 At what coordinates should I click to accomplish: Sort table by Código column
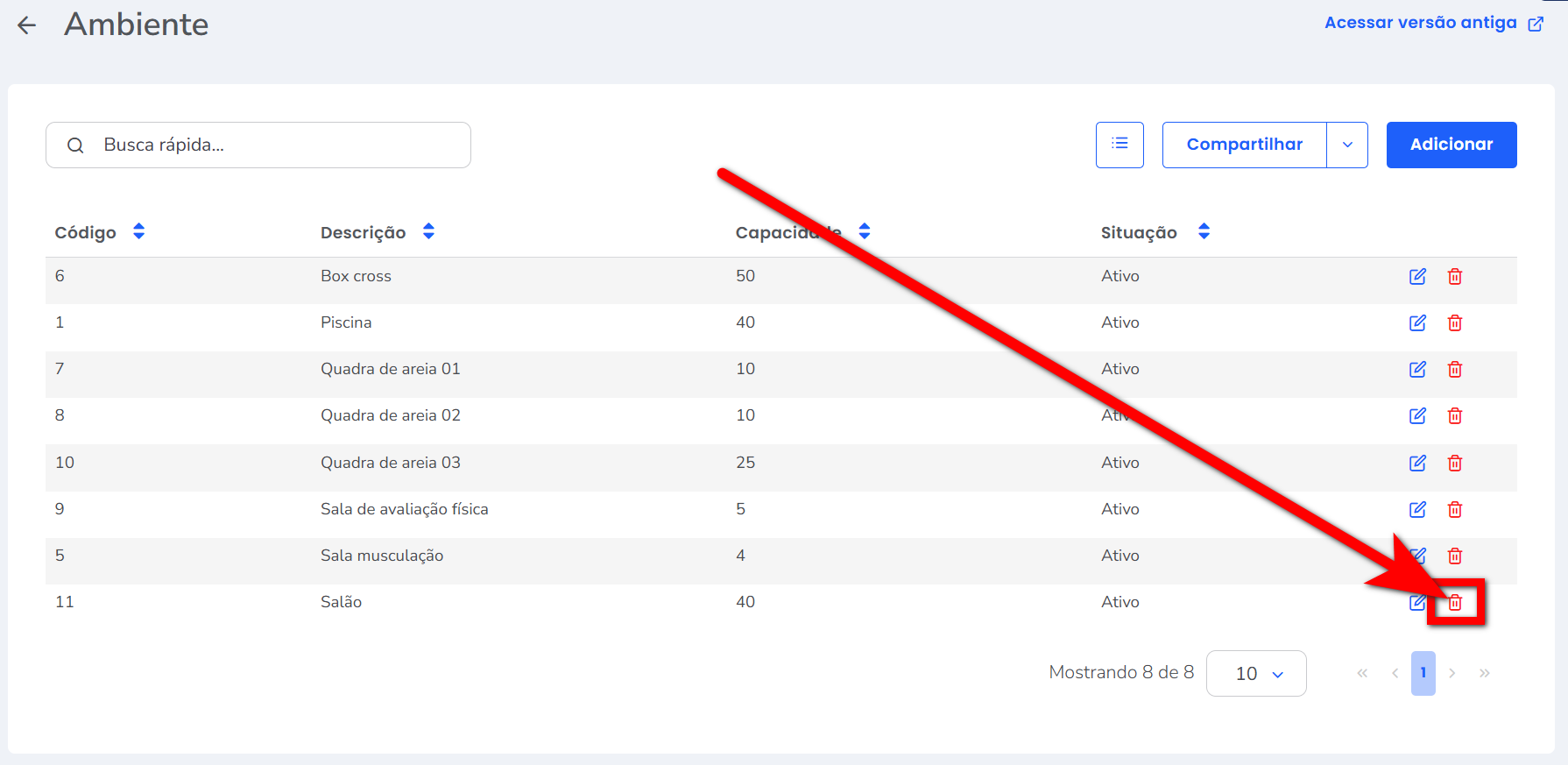138,232
